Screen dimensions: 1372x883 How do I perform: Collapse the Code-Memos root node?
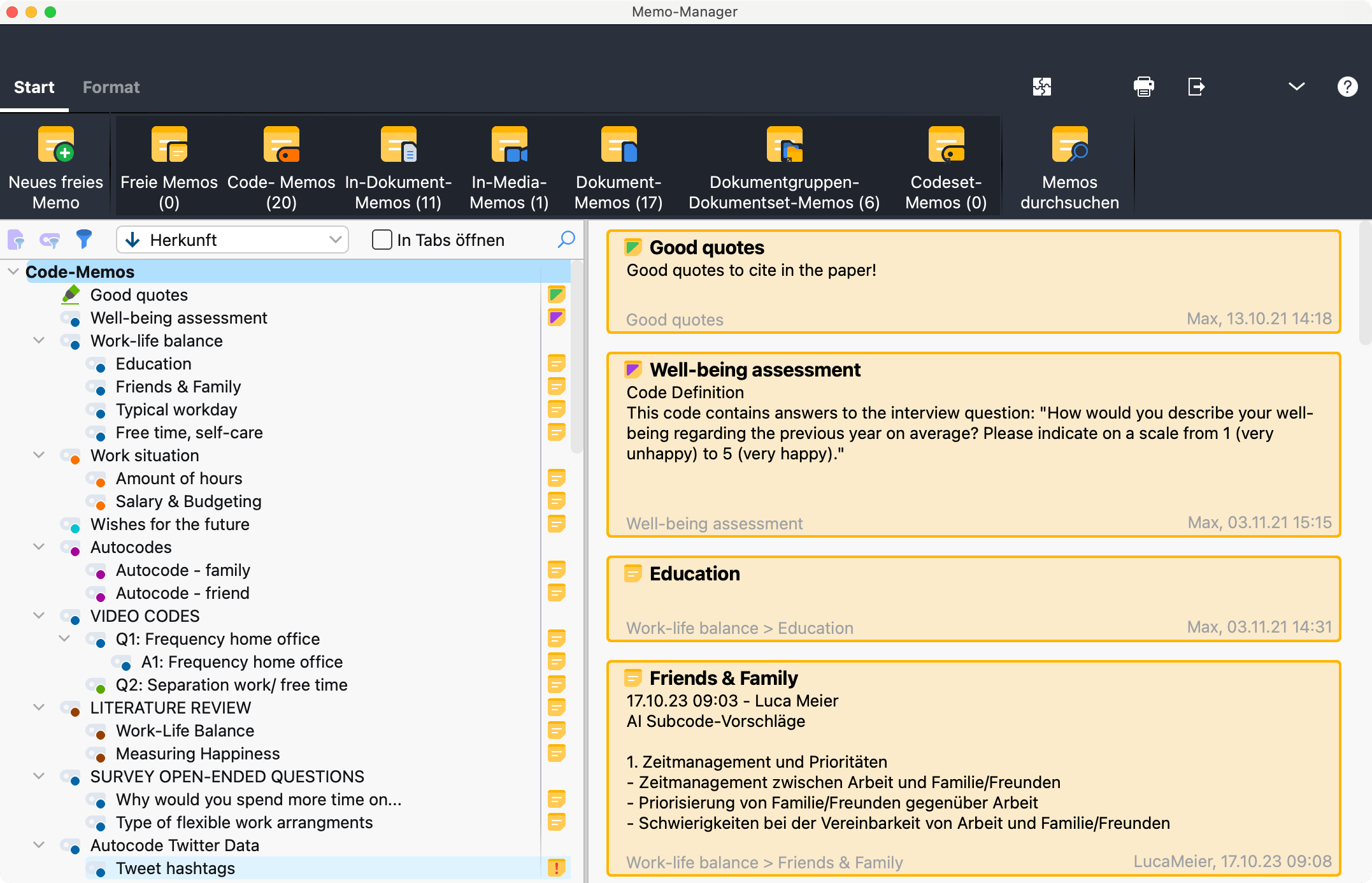[x=13, y=271]
